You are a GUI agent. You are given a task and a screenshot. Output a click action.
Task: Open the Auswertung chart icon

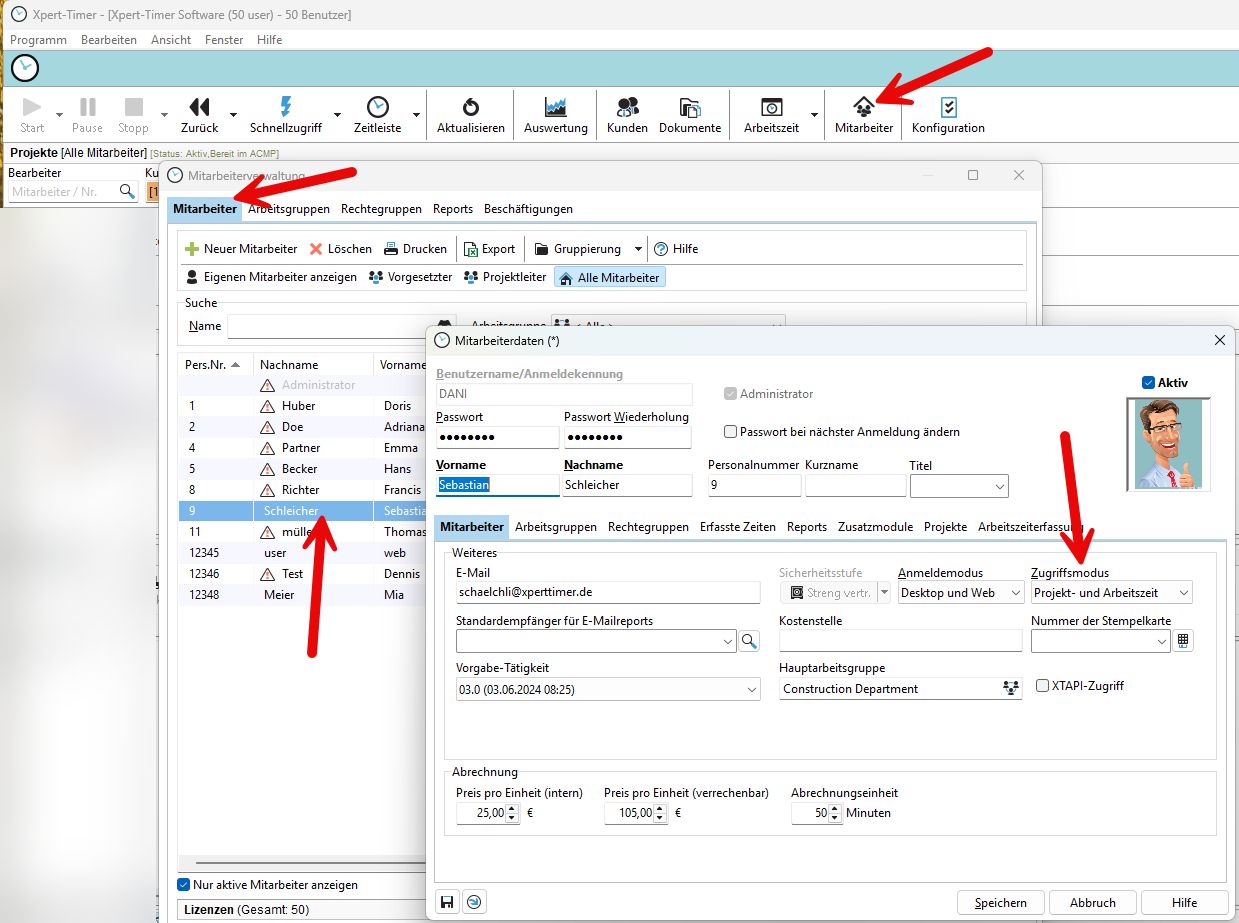pyautogui.click(x=555, y=108)
